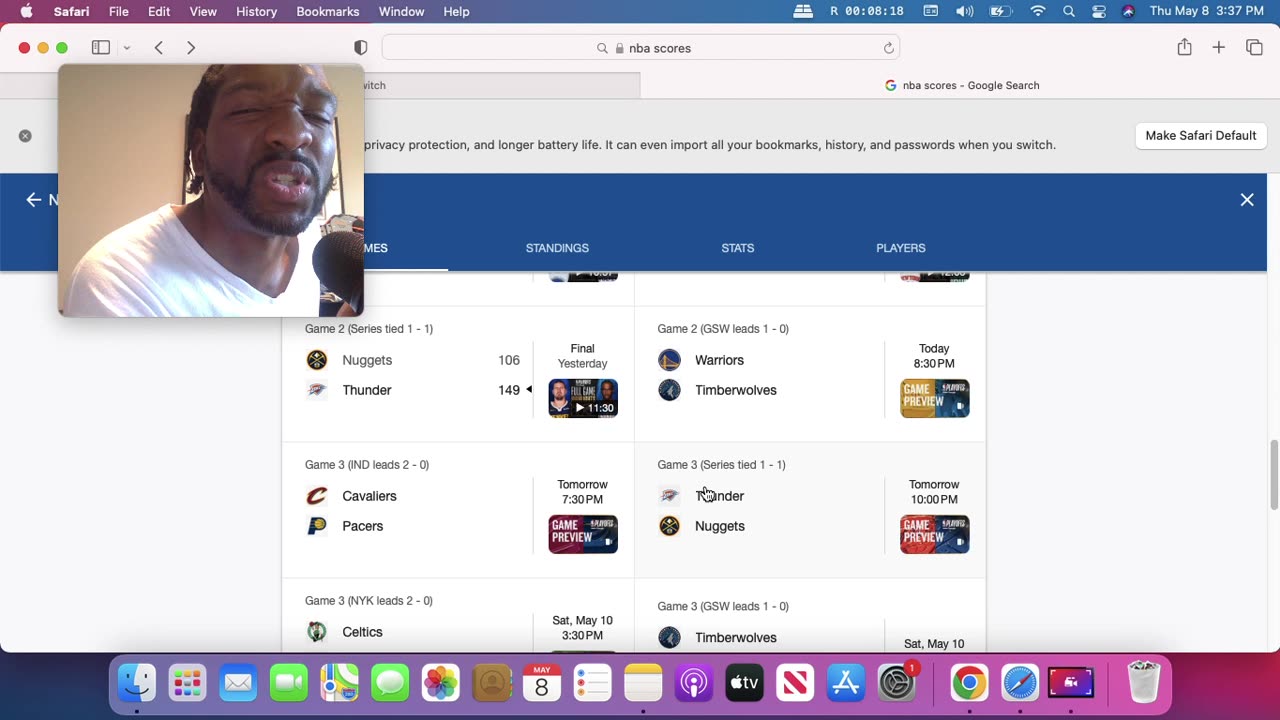Open Google Chrome from the Dock
The width and height of the screenshot is (1280, 720).
click(x=969, y=683)
